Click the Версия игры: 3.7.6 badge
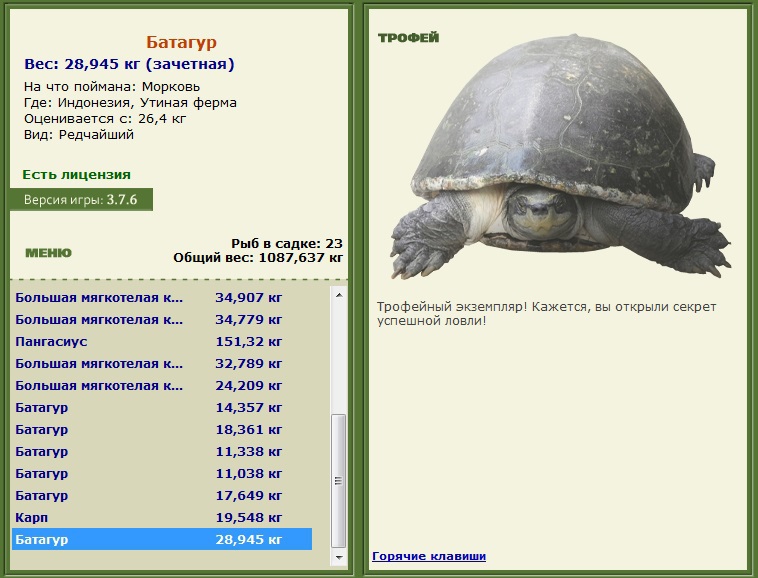The image size is (758, 578). click(x=81, y=200)
